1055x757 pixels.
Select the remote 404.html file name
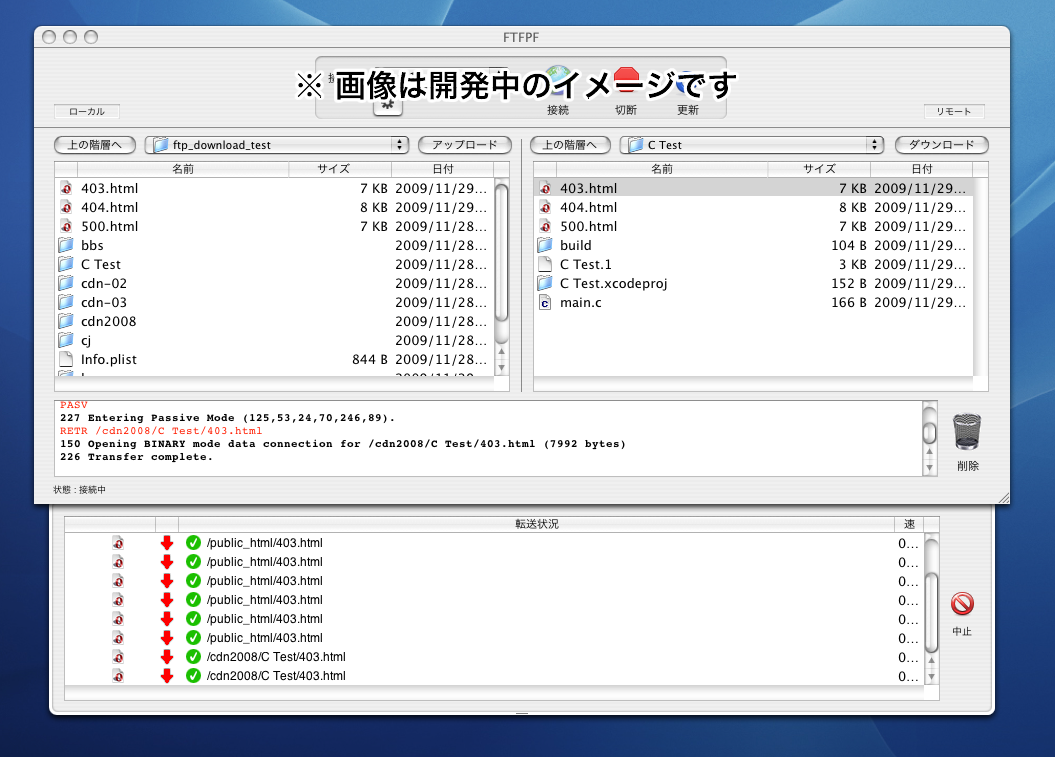[588, 207]
